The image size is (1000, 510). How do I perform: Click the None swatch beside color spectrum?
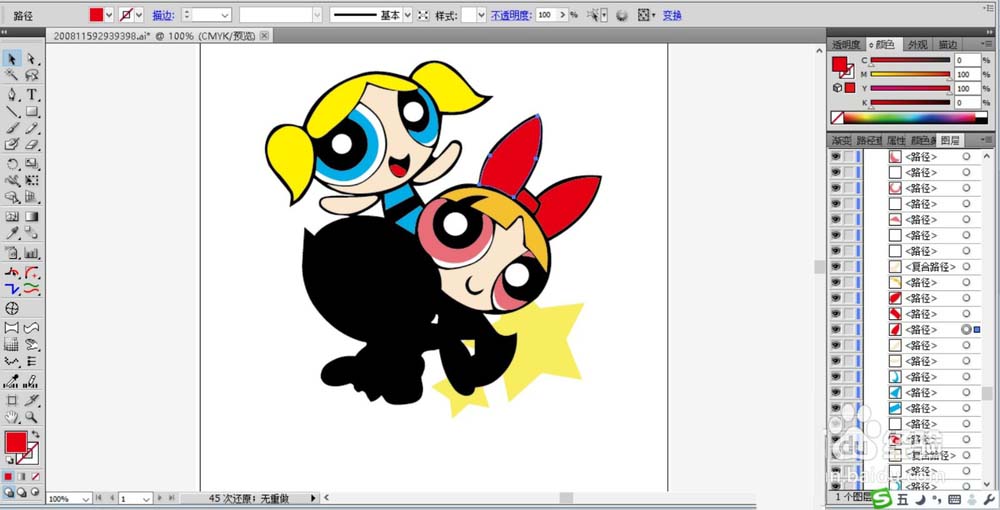pyautogui.click(x=837, y=118)
